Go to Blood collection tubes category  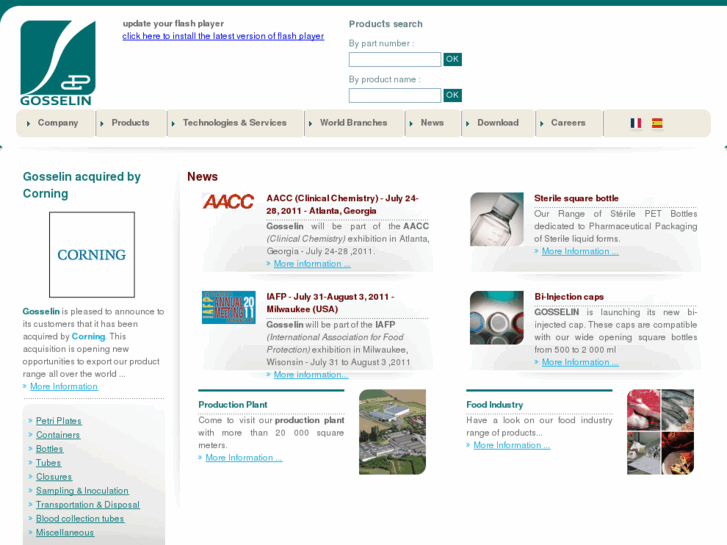(x=80, y=518)
